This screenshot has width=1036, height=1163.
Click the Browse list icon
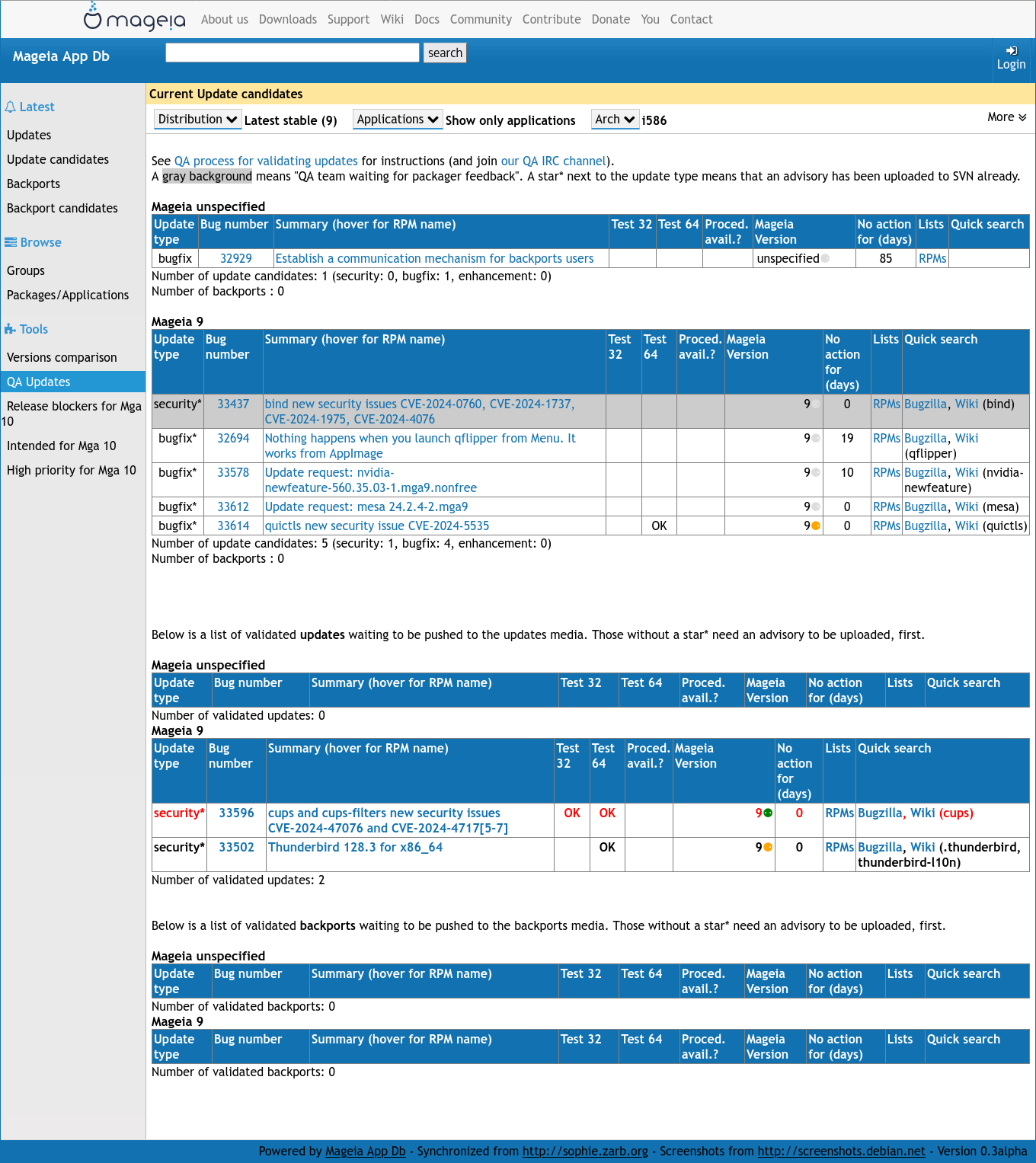coord(11,242)
